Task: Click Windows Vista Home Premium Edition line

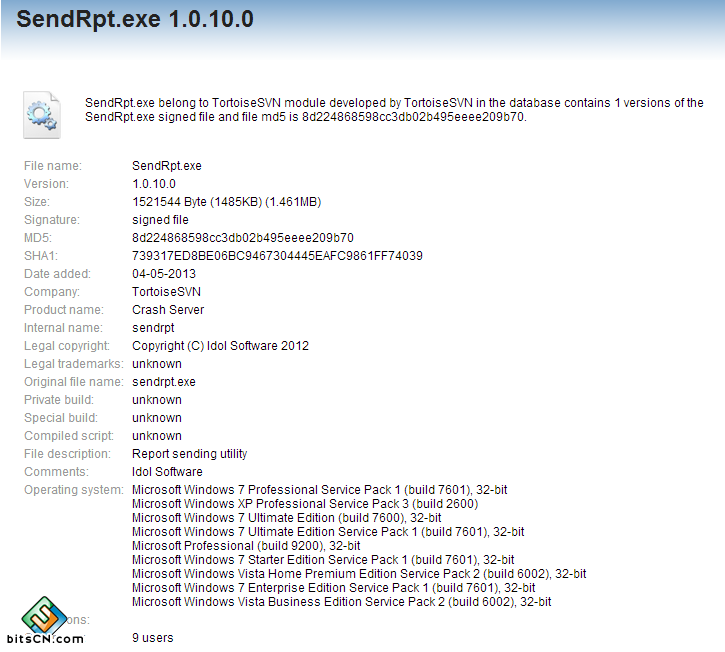Action: click(x=359, y=574)
